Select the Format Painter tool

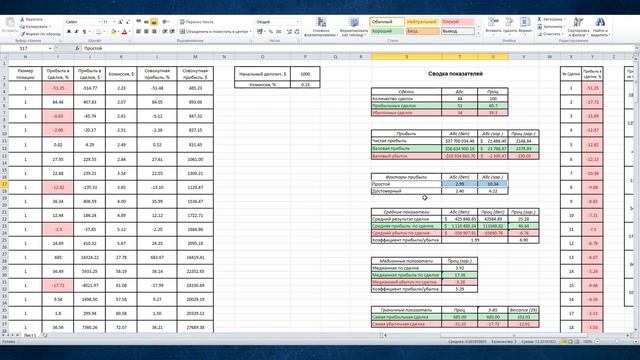point(40,34)
